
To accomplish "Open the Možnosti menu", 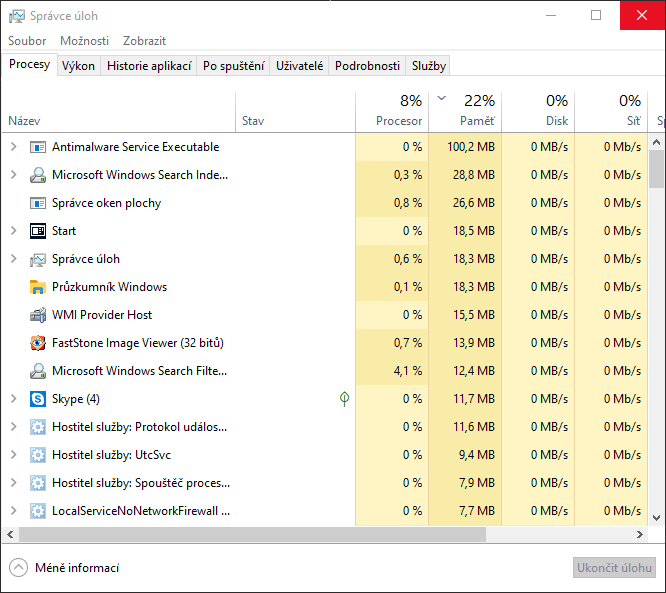I will 84,41.
